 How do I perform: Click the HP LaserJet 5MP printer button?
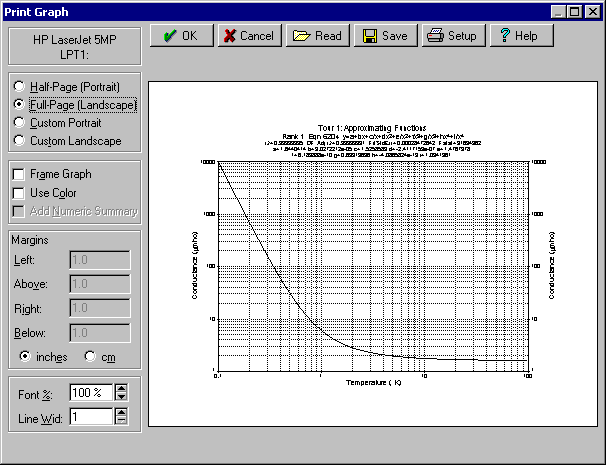pyautogui.click(x=75, y=45)
